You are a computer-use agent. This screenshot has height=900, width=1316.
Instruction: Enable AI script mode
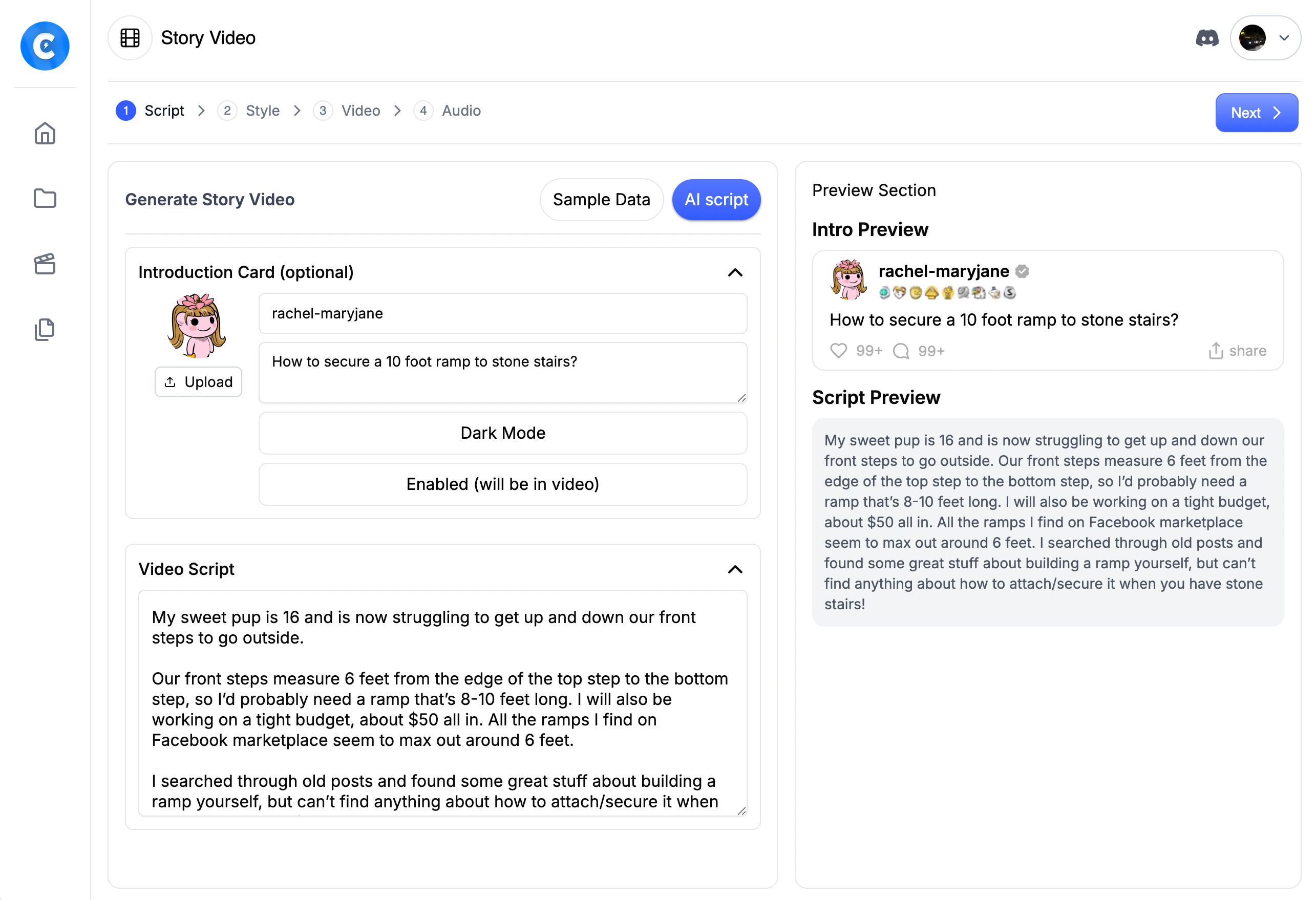[x=716, y=199]
